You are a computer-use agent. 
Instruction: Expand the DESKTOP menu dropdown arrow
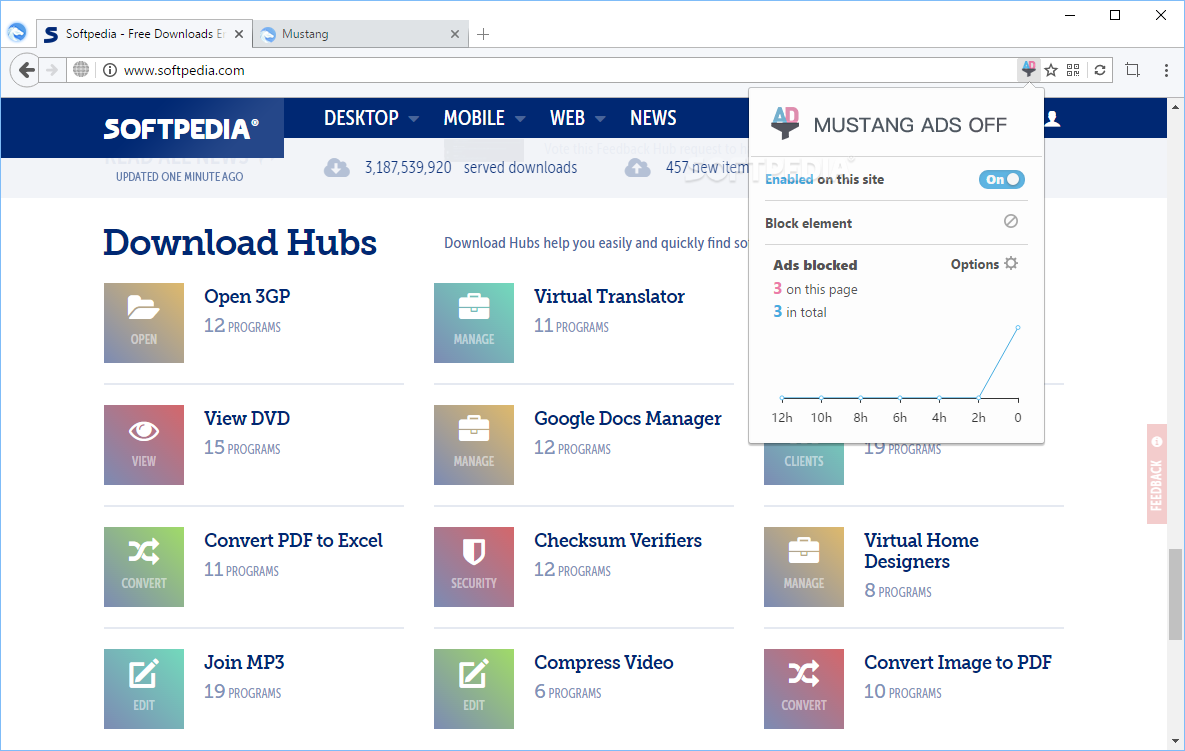click(x=413, y=119)
